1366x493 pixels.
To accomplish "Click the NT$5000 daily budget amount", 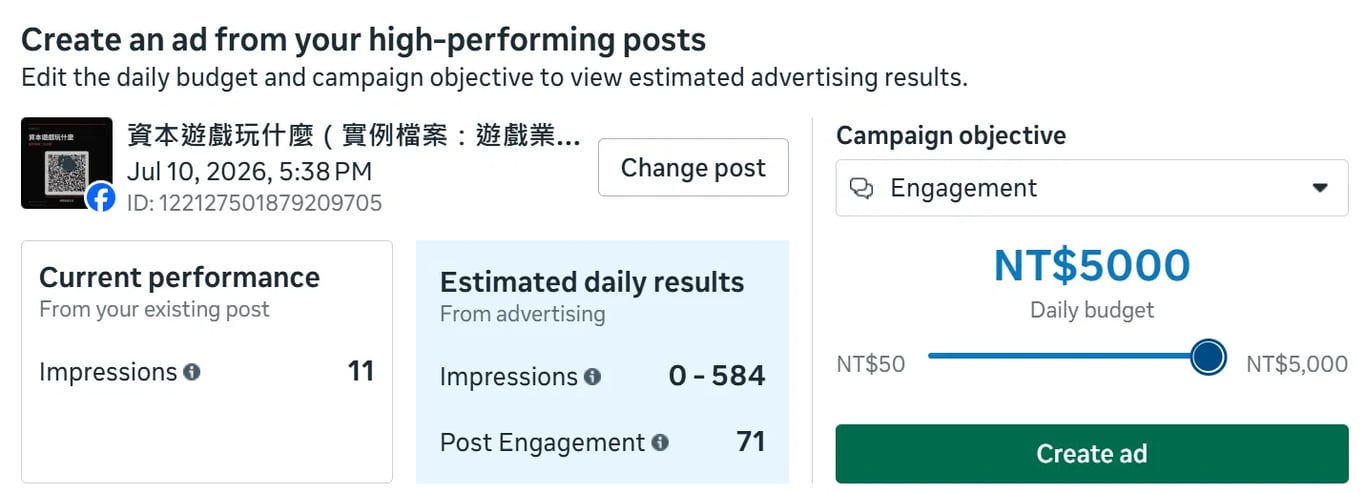I will pyautogui.click(x=1092, y=266).
